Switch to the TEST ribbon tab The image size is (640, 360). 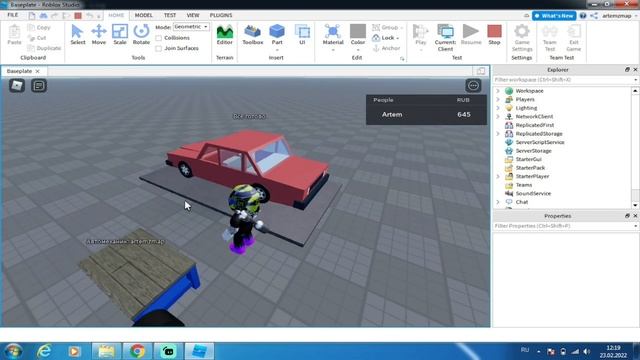(x=170, y=15)
